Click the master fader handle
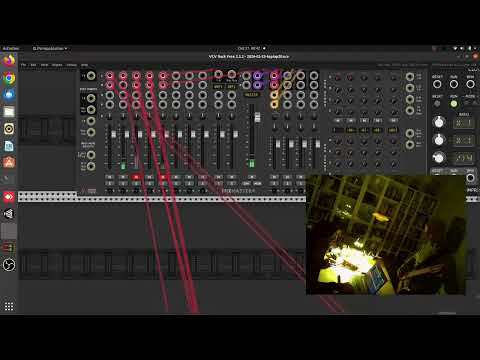The width and height of the screenshot is (480, 360). 257,117
